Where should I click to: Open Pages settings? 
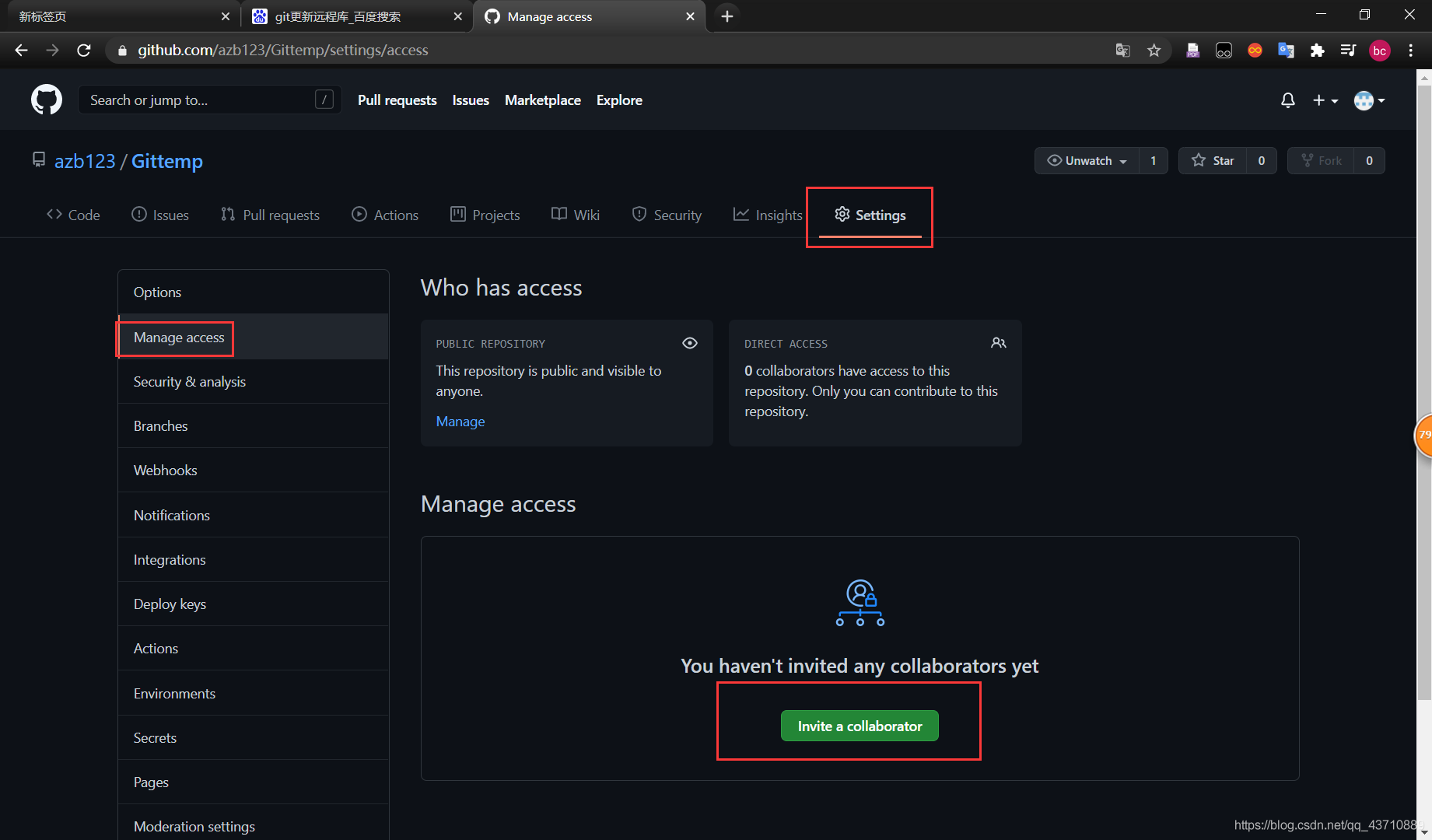coord(254,782)
